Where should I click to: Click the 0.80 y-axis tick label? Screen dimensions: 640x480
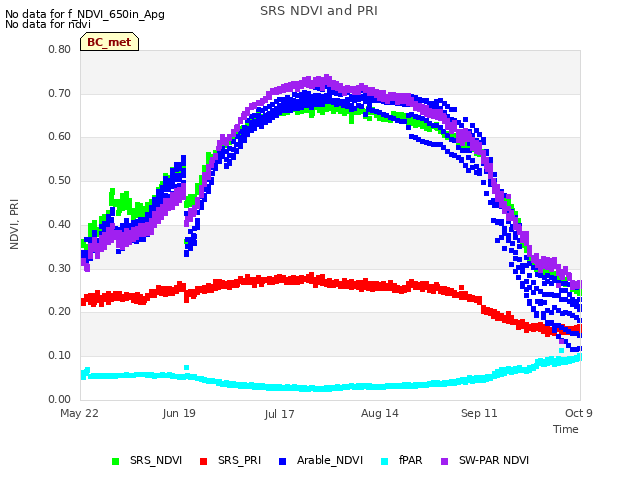[60, 49]
